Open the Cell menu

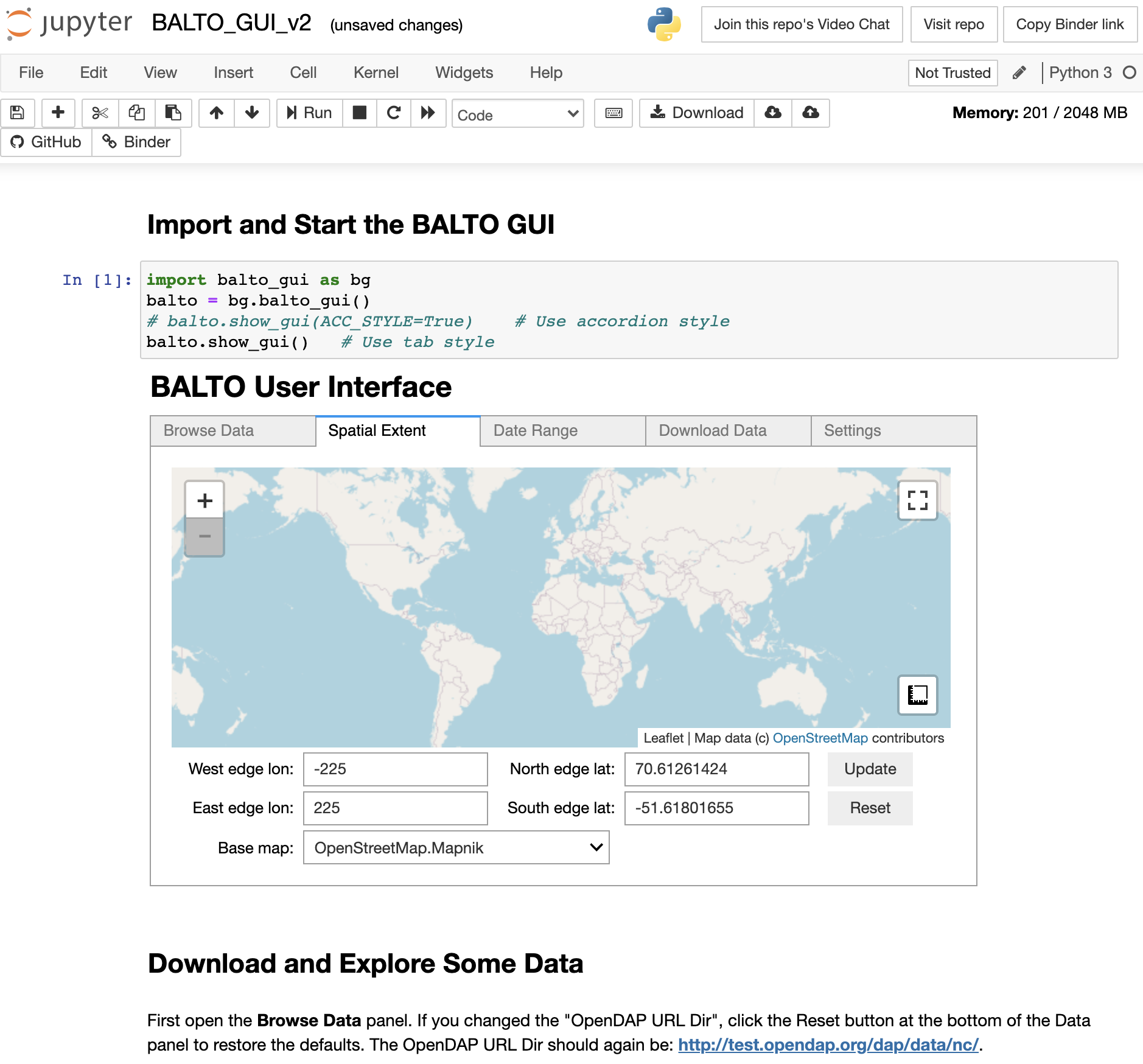point(303,73)
